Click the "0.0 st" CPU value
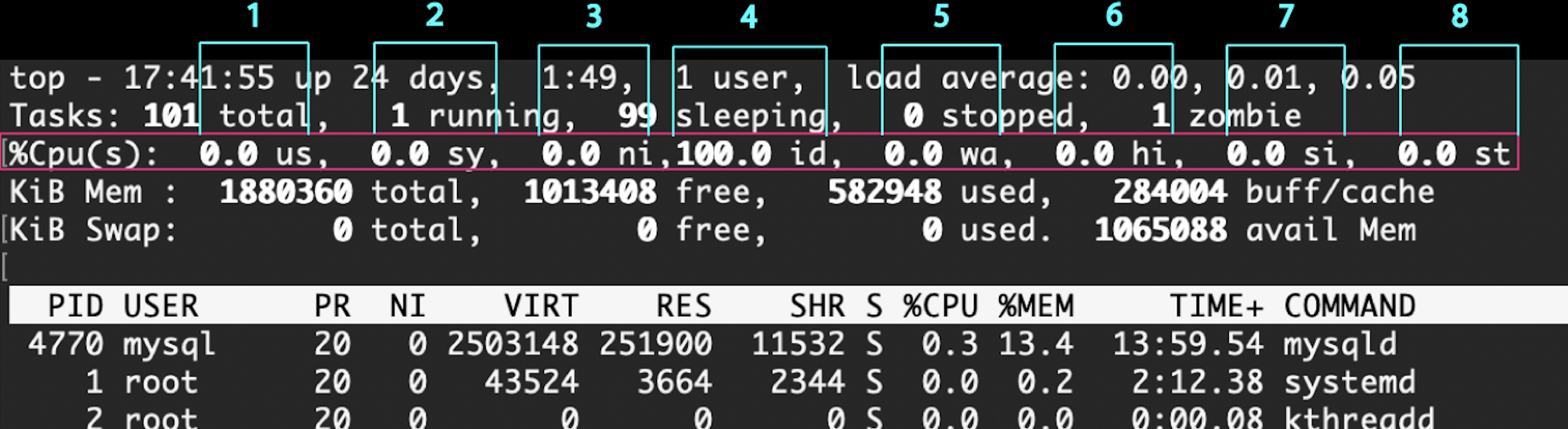The height and width of the screenshot is (429, 1568). [x=1454, y=154]
